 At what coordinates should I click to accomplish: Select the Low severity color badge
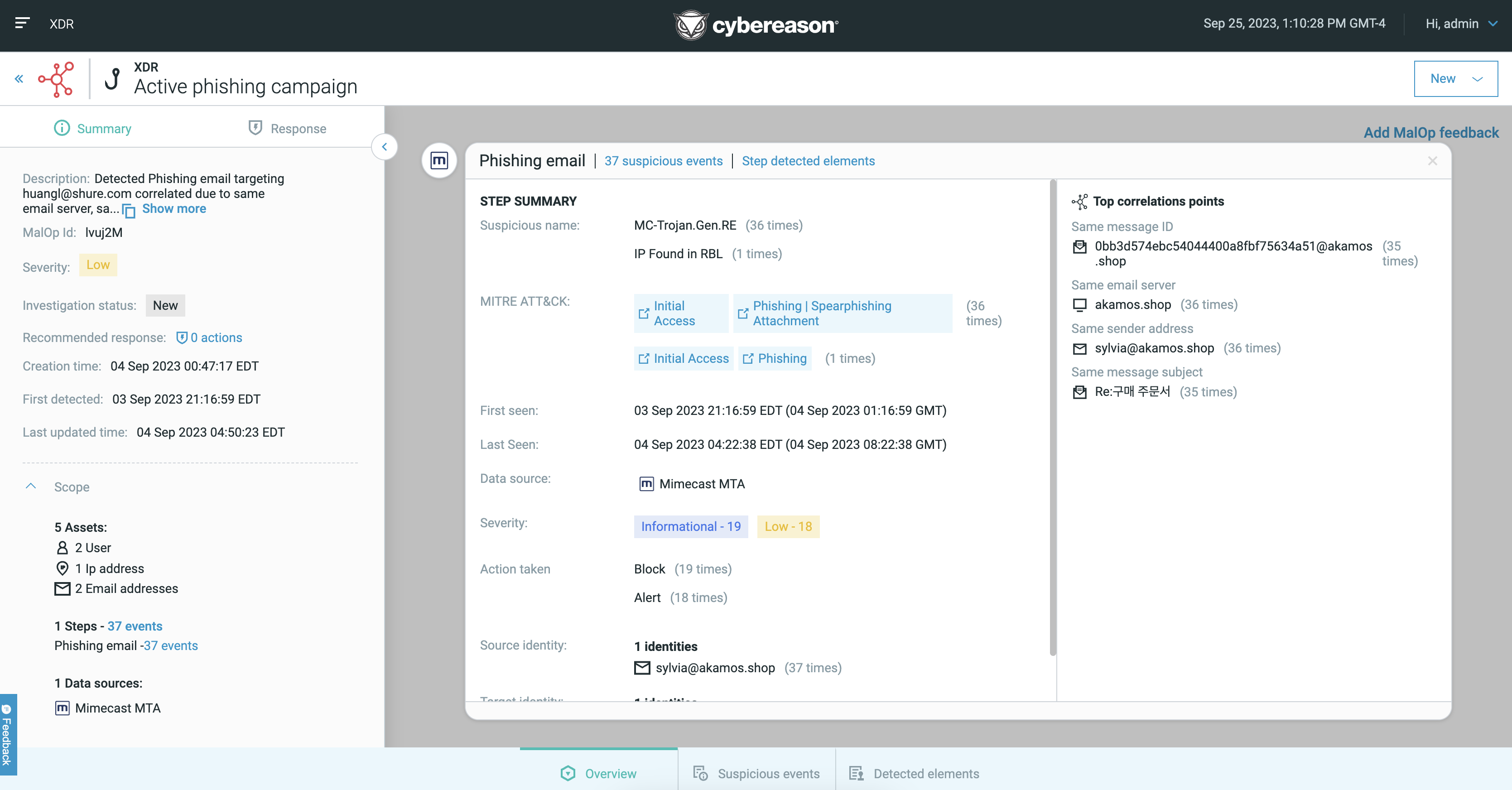click(98, 265)
